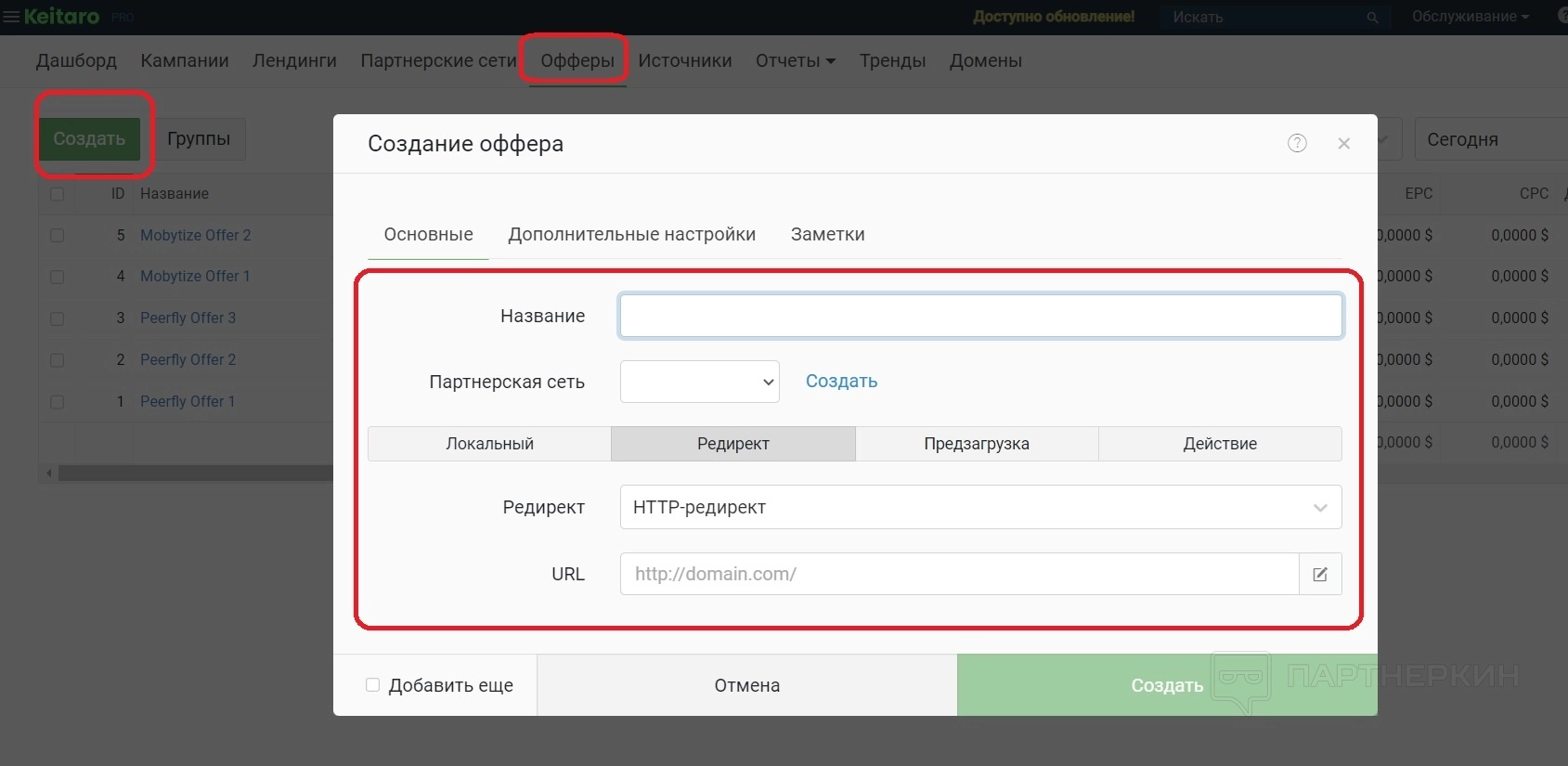
Task: Close the offer creation dialog
Action: (x=1343, y=143)
